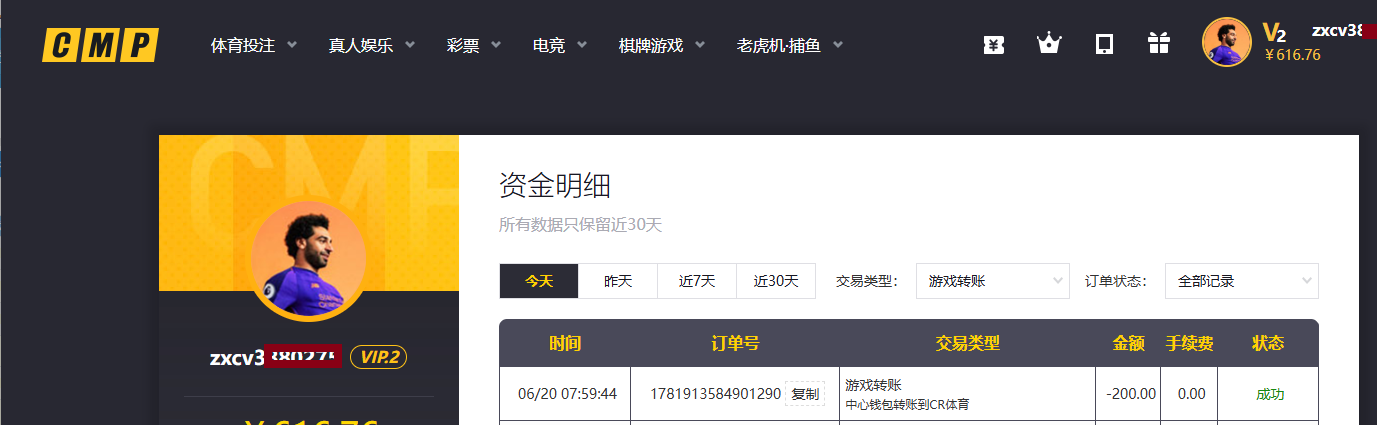Image resolution: width=1377 pixels, height=425 pixels.
Task: Click the 金额 column header
Action: coord(1128,343)
